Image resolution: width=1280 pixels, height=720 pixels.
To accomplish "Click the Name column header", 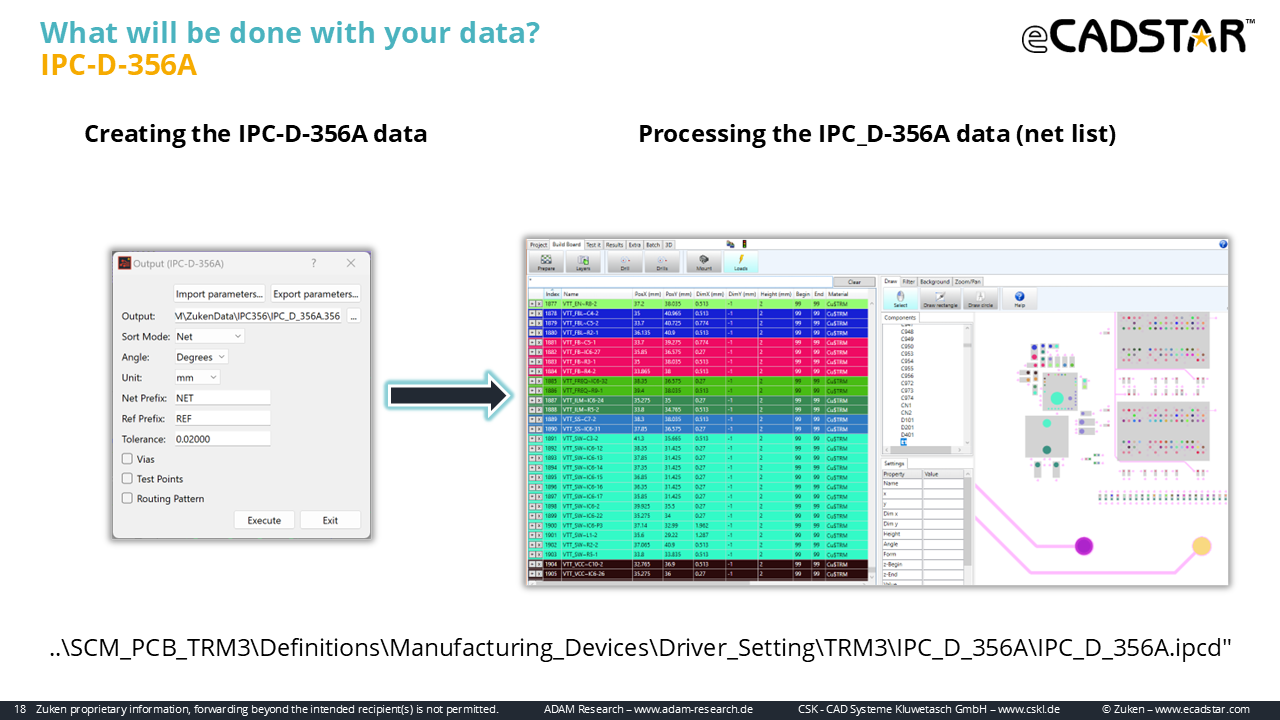I will point(596,294).
